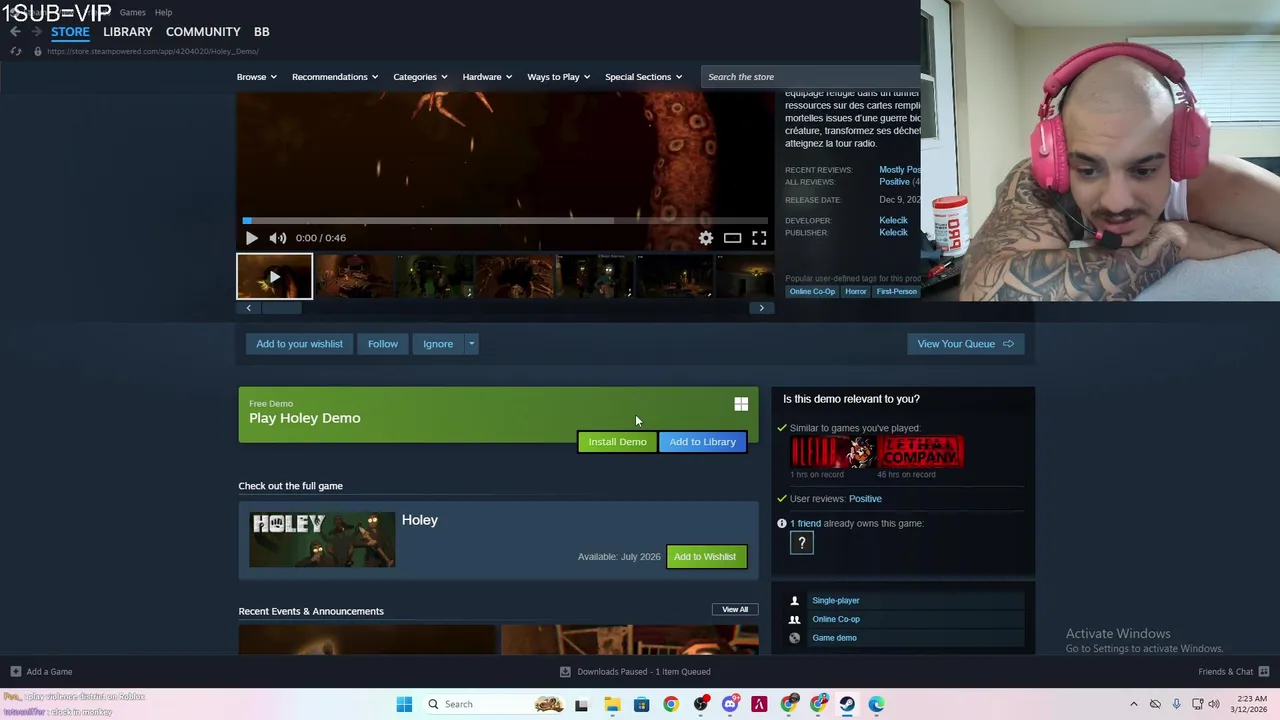Viewport: 1280px width, 720px height.
Task: Open the Positive user reviews link
Action: [865, 499]
